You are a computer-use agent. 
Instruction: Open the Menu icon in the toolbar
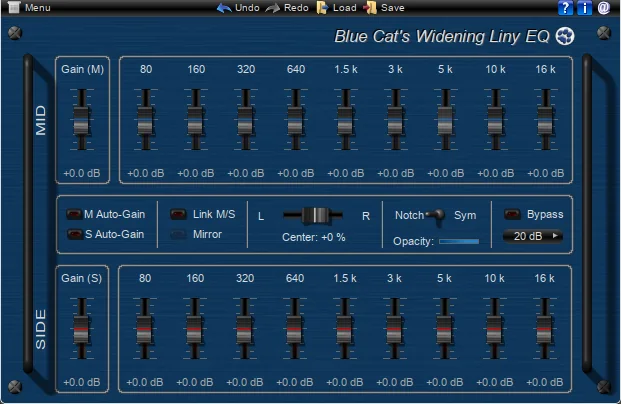pos(14,7)
